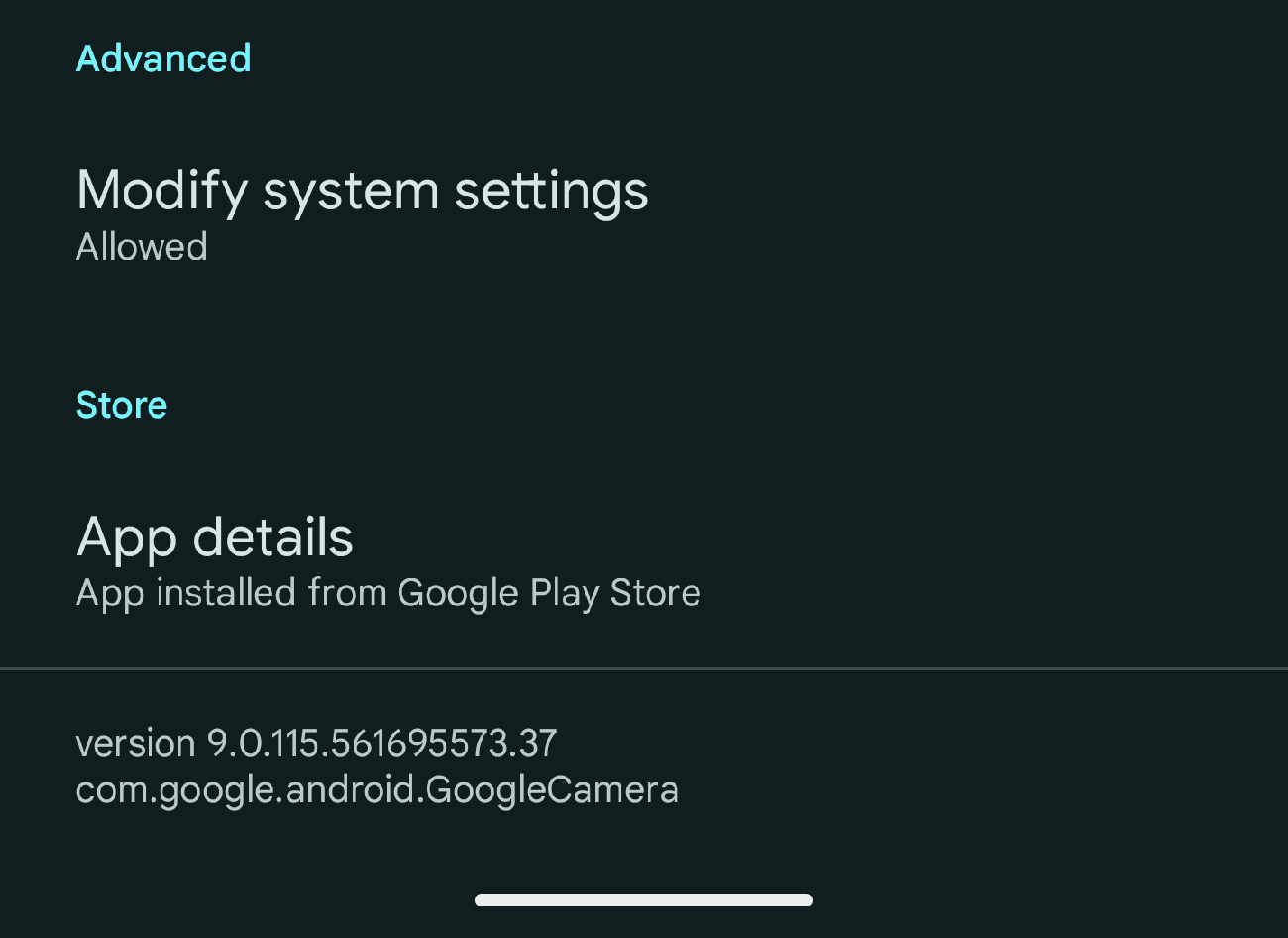Tap the Allowed status text

click(142, 247)
